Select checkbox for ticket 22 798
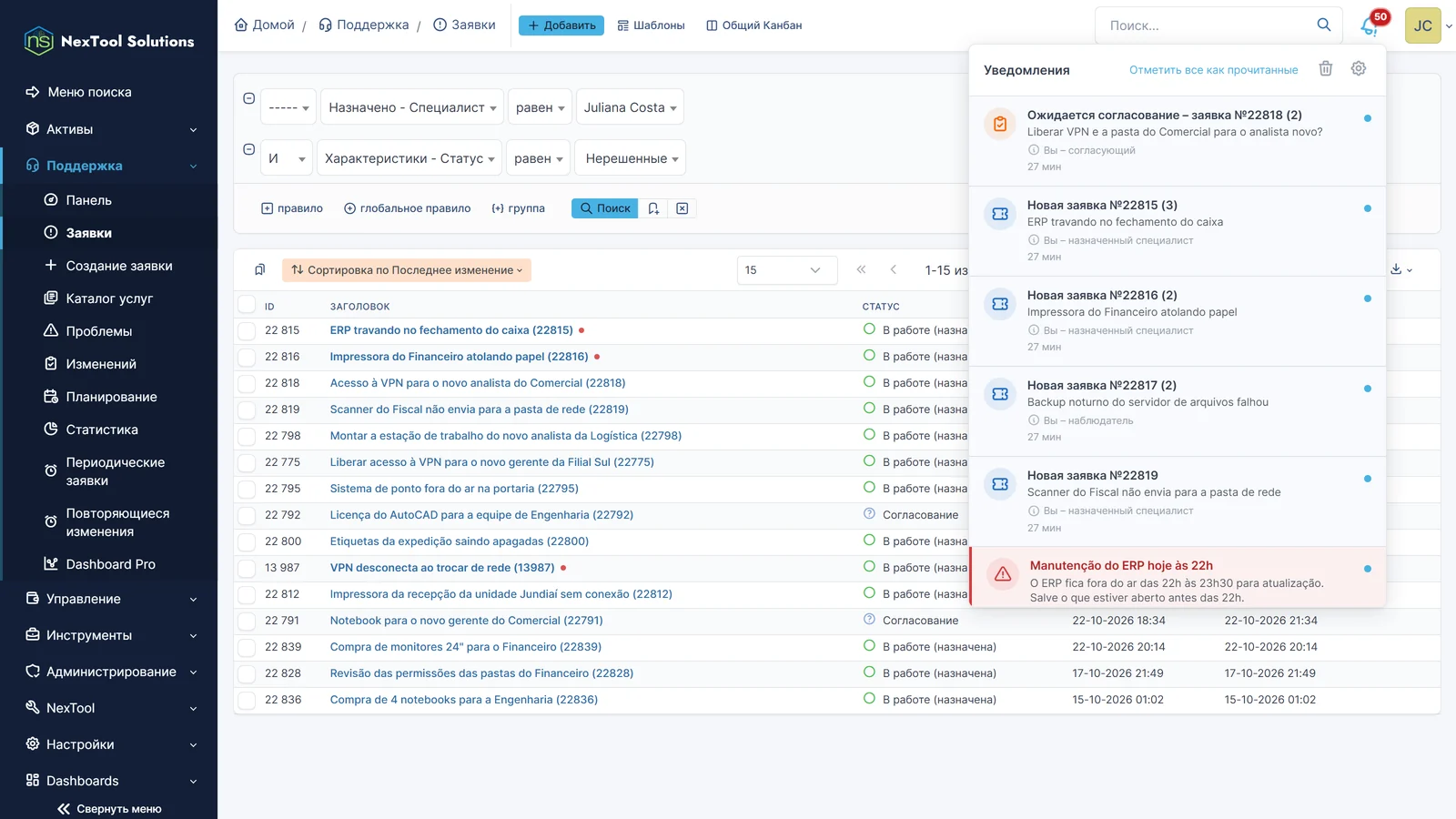Viewport: 1456px width, 819px height. 247,436
